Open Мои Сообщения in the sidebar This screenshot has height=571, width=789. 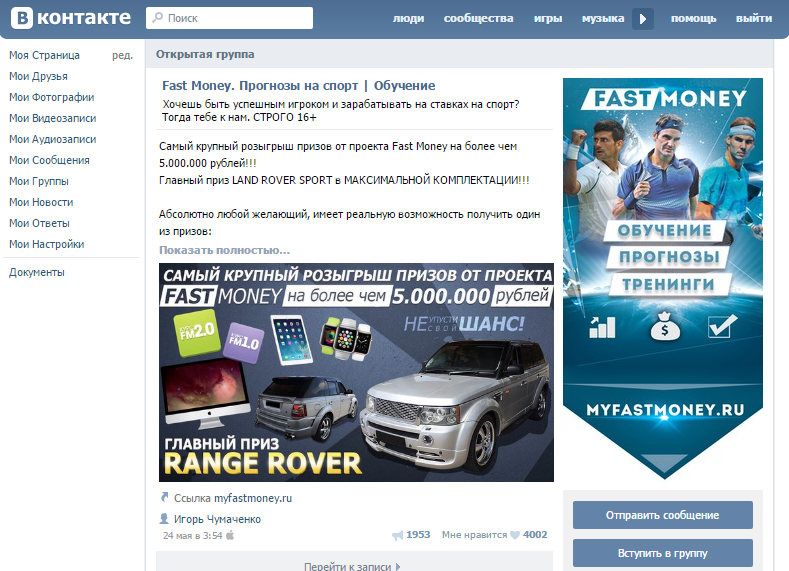coord(49,160)
